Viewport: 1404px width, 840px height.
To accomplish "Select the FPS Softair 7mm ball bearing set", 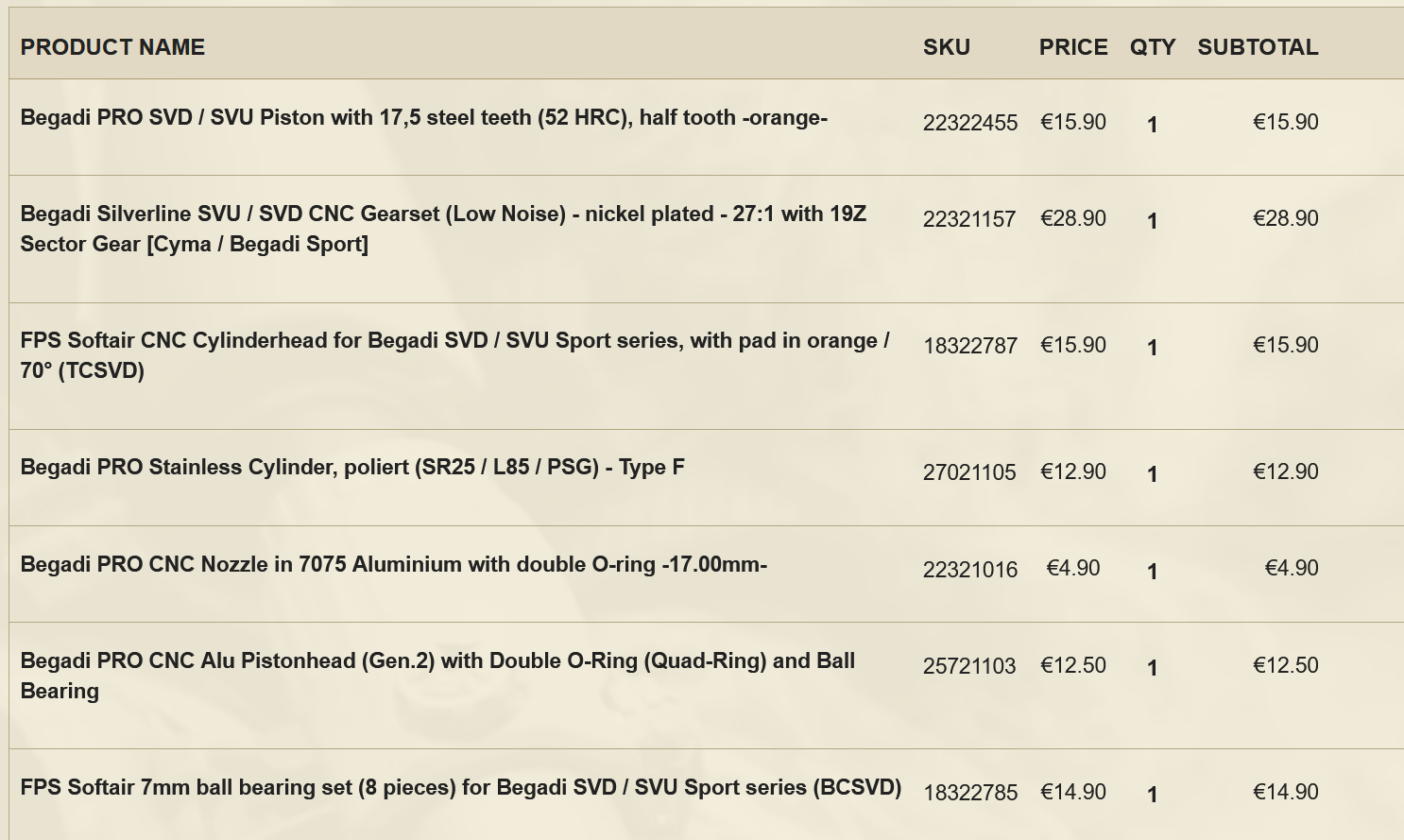I will tap(460, 788).
